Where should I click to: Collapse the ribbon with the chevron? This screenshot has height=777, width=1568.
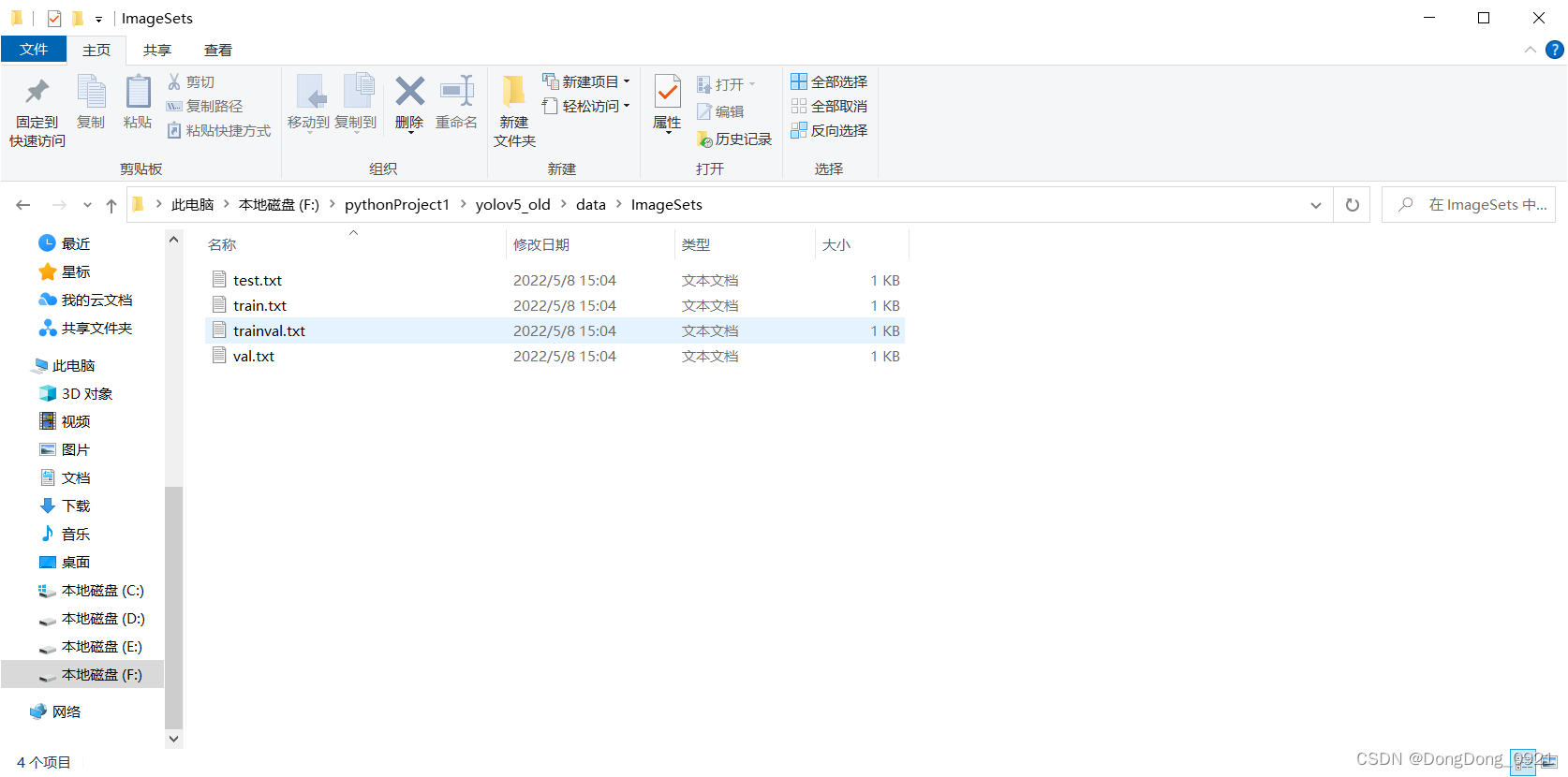(x=1531, y=50)
